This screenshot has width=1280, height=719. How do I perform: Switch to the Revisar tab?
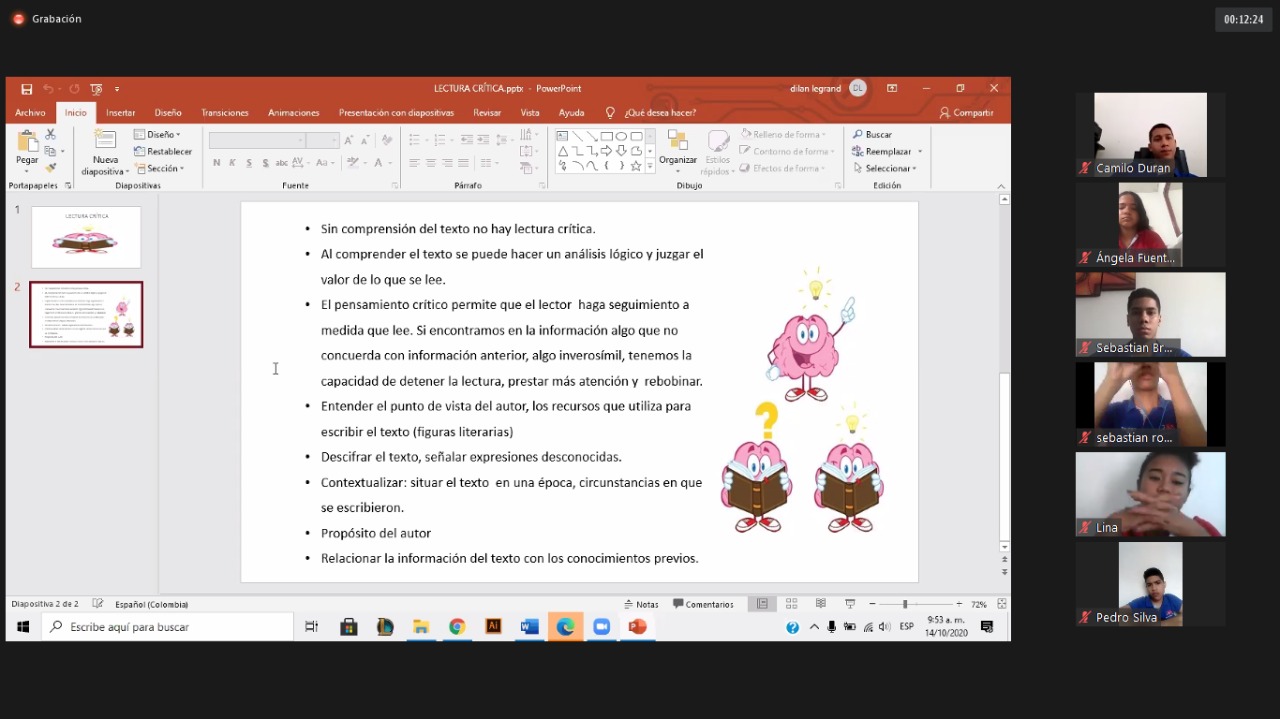[x=487, y=113]
